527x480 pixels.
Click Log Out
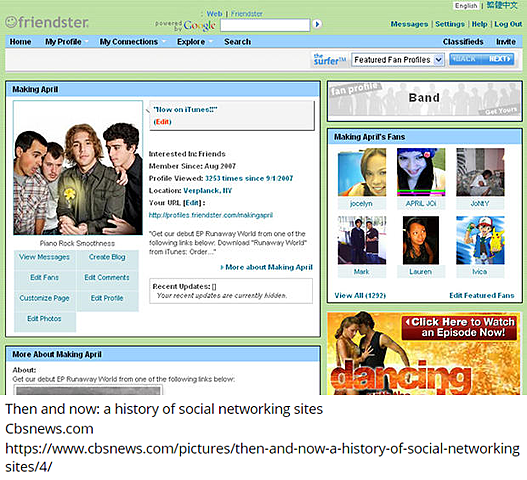click(508, 24)
